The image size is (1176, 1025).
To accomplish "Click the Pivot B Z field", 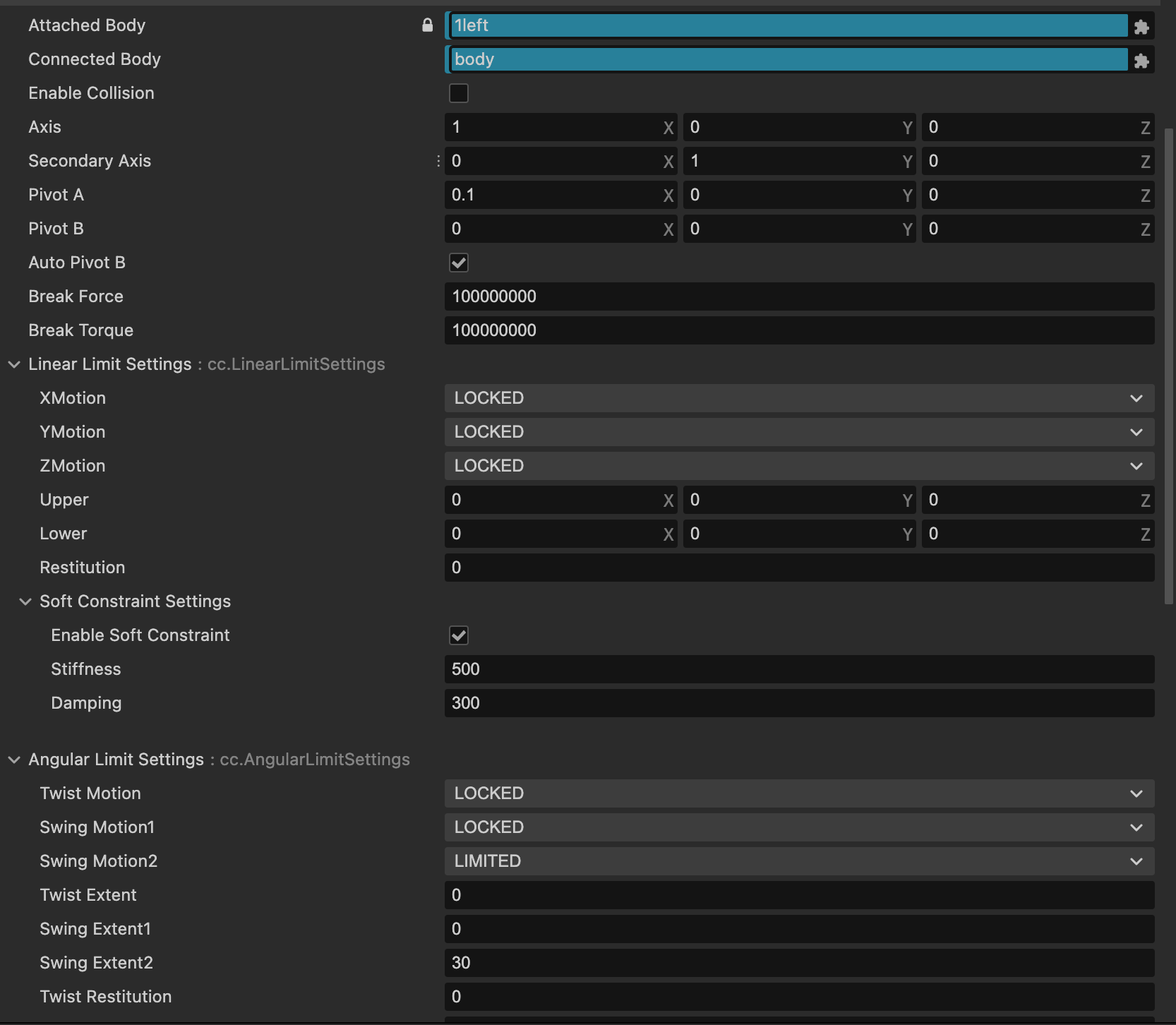I will pyautogui.click(x=1038, y=229).
